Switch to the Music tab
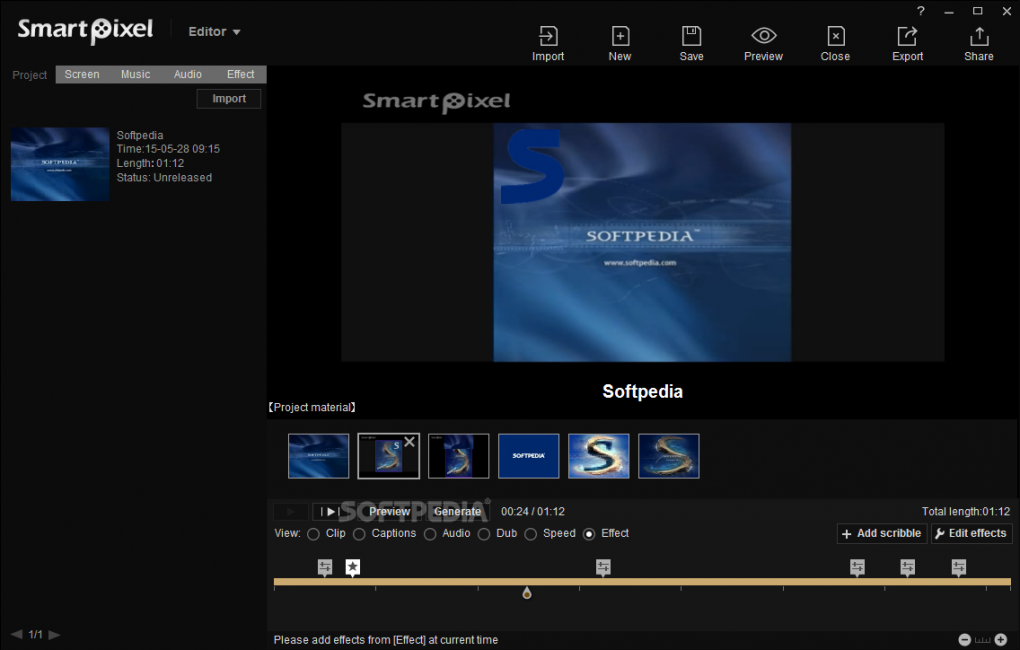 point(135,74)
